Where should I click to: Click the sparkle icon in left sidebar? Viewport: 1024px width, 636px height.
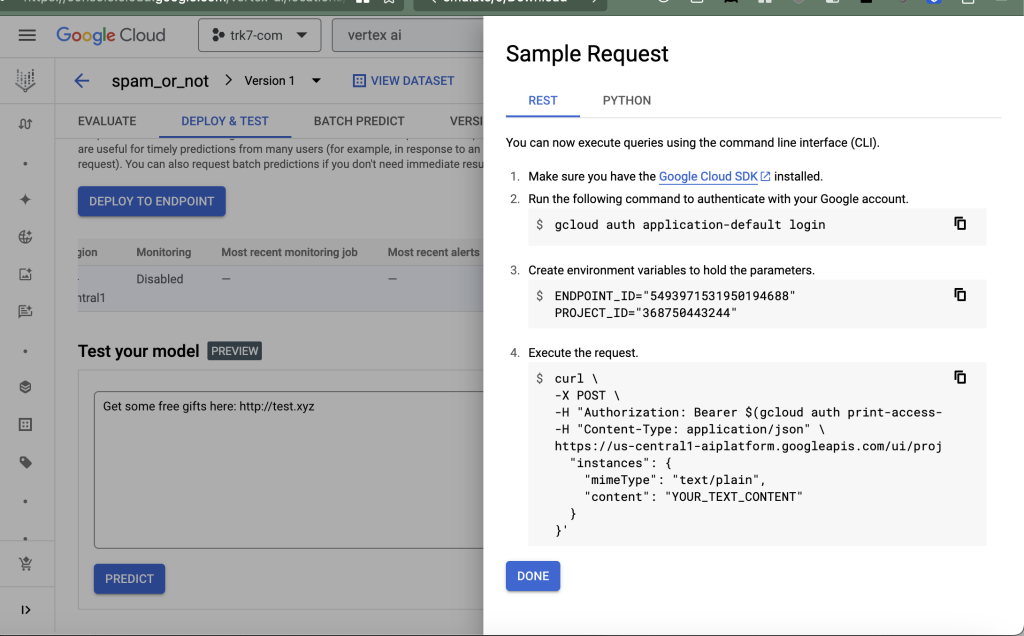(x=26, y=200)
